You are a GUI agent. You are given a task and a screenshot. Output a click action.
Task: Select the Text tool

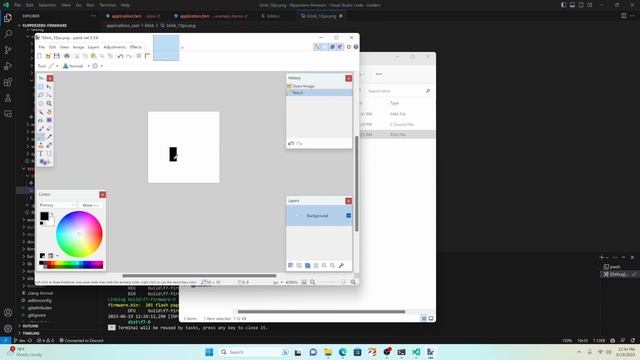tap(41, 154)
